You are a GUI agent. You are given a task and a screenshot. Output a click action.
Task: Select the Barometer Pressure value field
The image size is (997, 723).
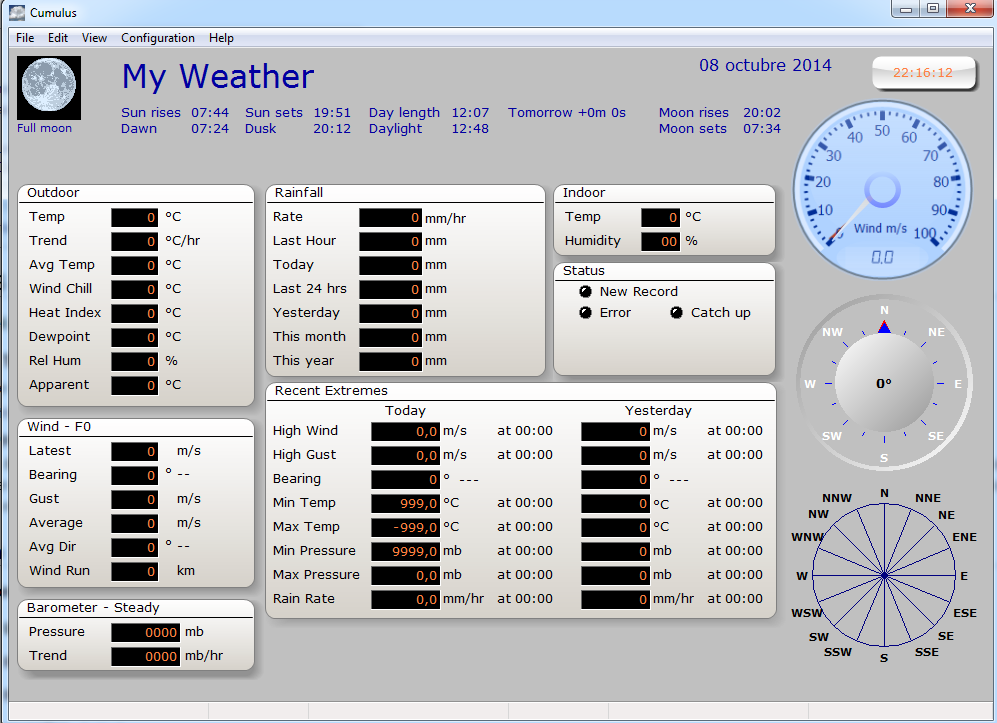pos(146,632)
